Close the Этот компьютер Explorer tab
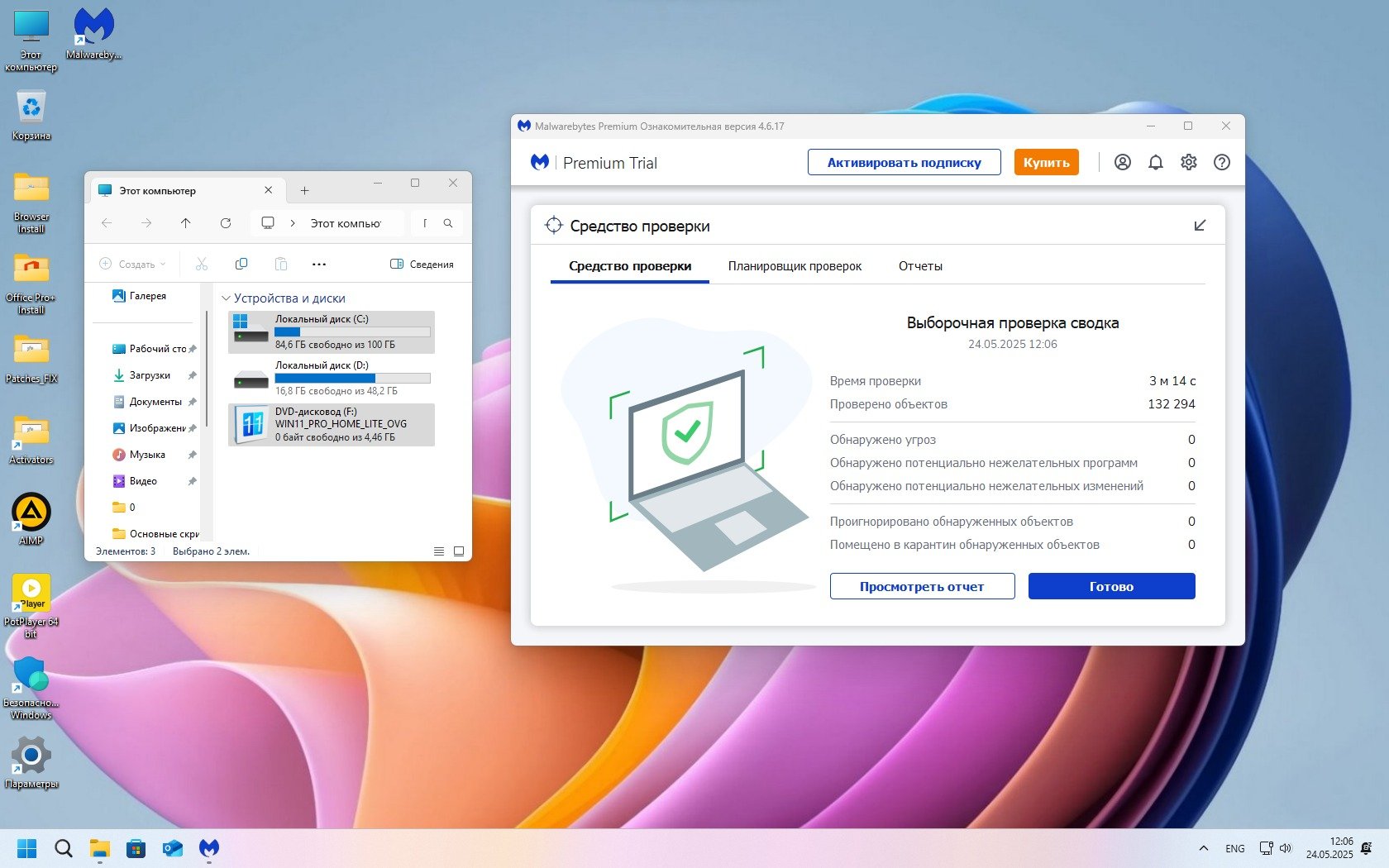Image resolution: width=1389 pixels, height=868 pixels. [x=268, y=190]
